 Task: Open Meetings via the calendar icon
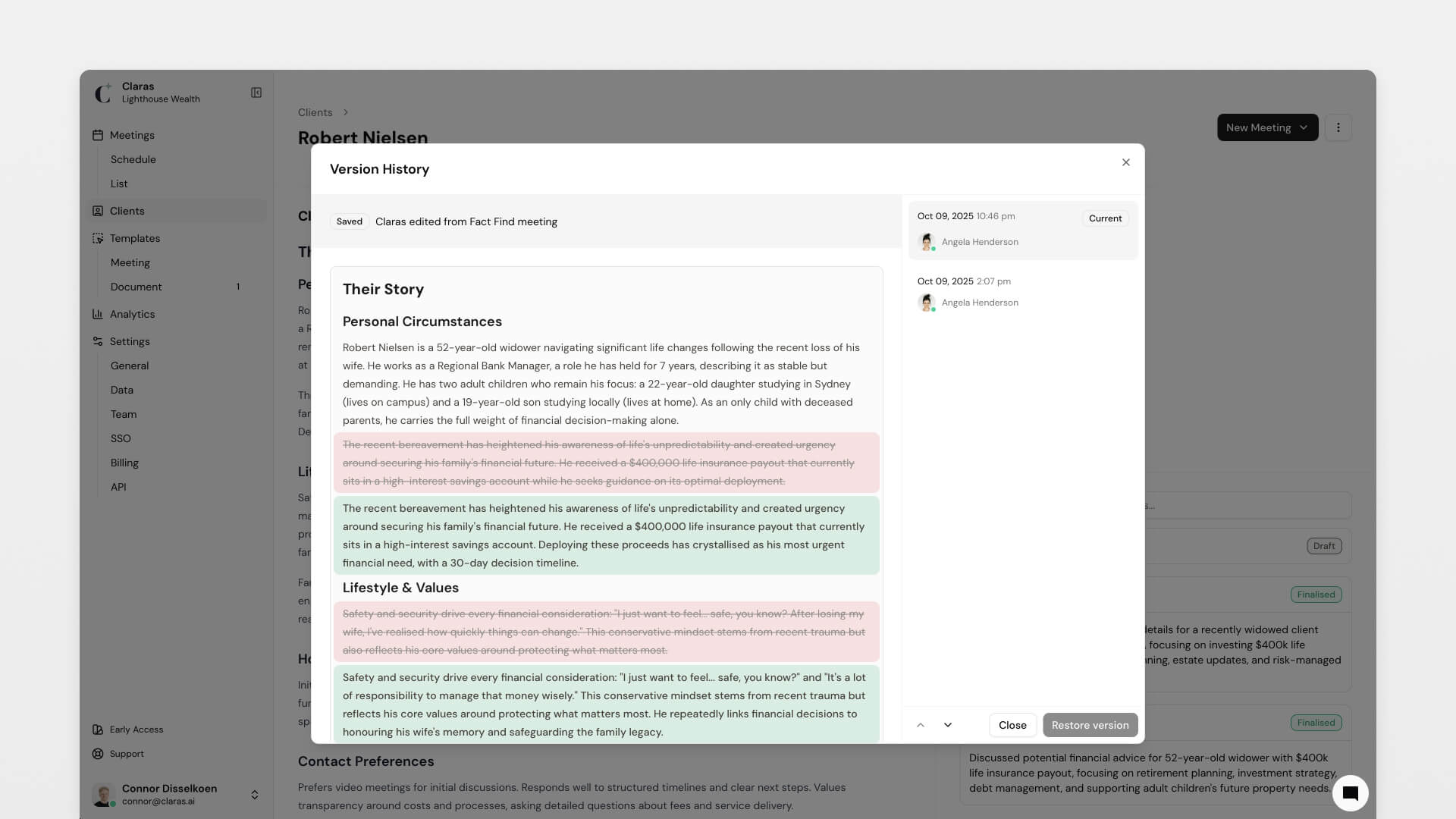coord(98,135)
